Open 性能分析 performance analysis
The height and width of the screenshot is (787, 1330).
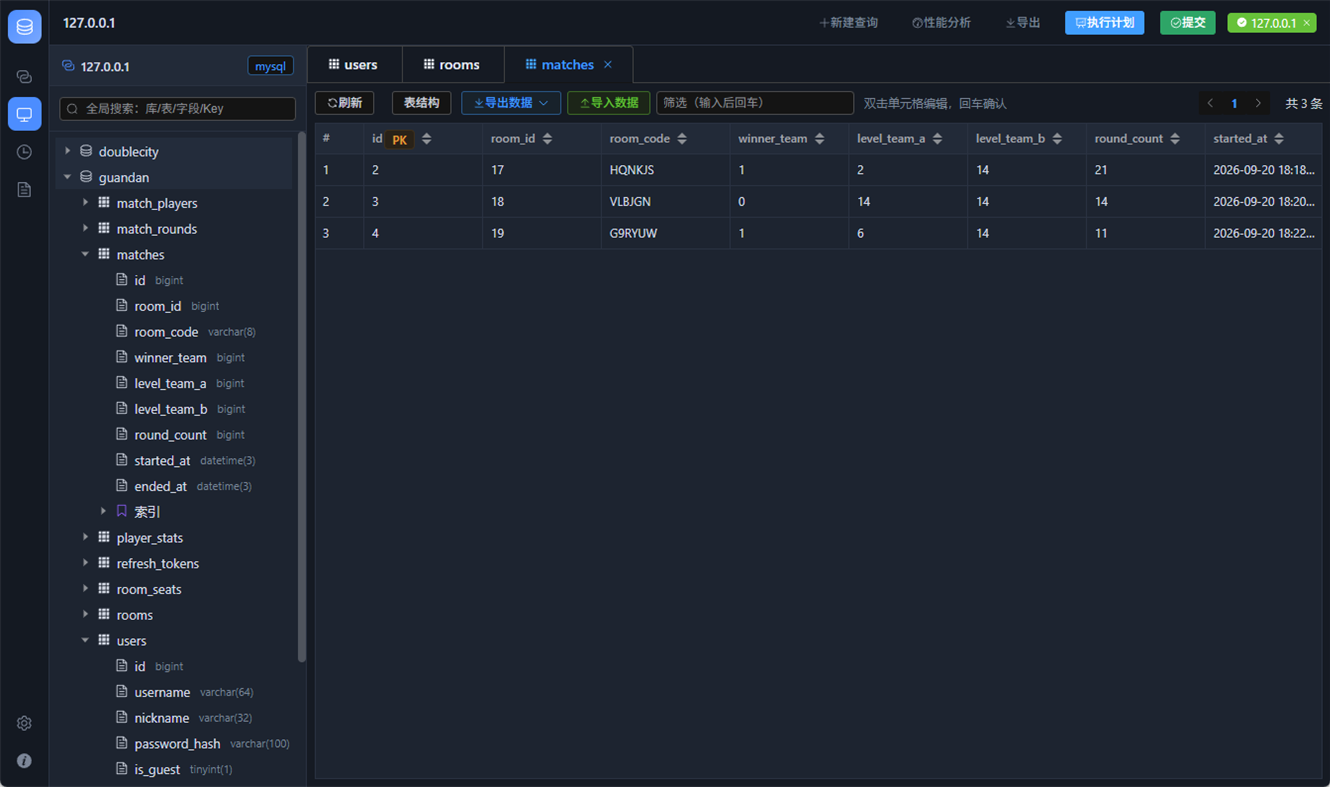click(x=941, y=23)
